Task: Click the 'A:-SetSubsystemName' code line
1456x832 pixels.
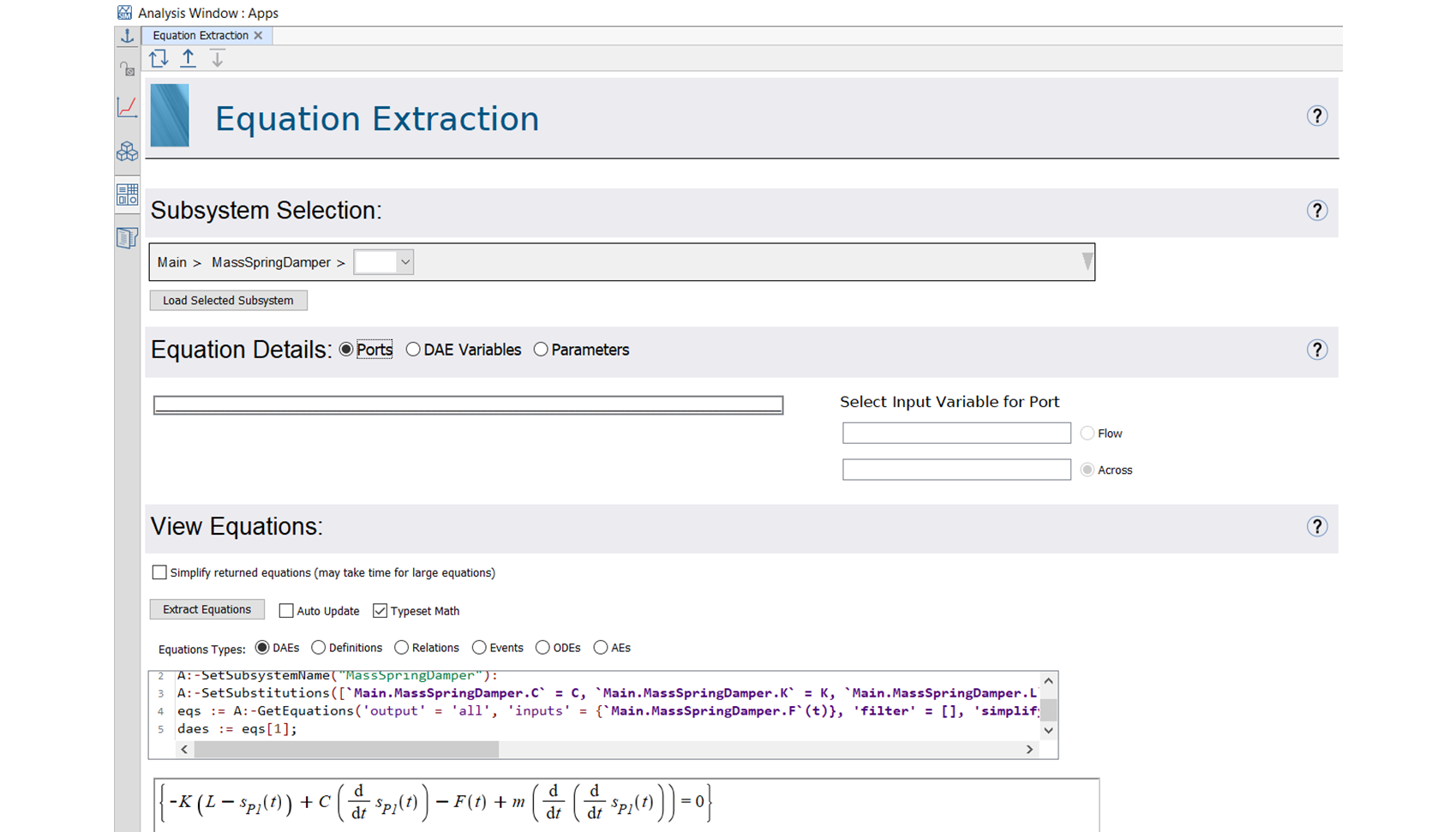Action: 338,676
